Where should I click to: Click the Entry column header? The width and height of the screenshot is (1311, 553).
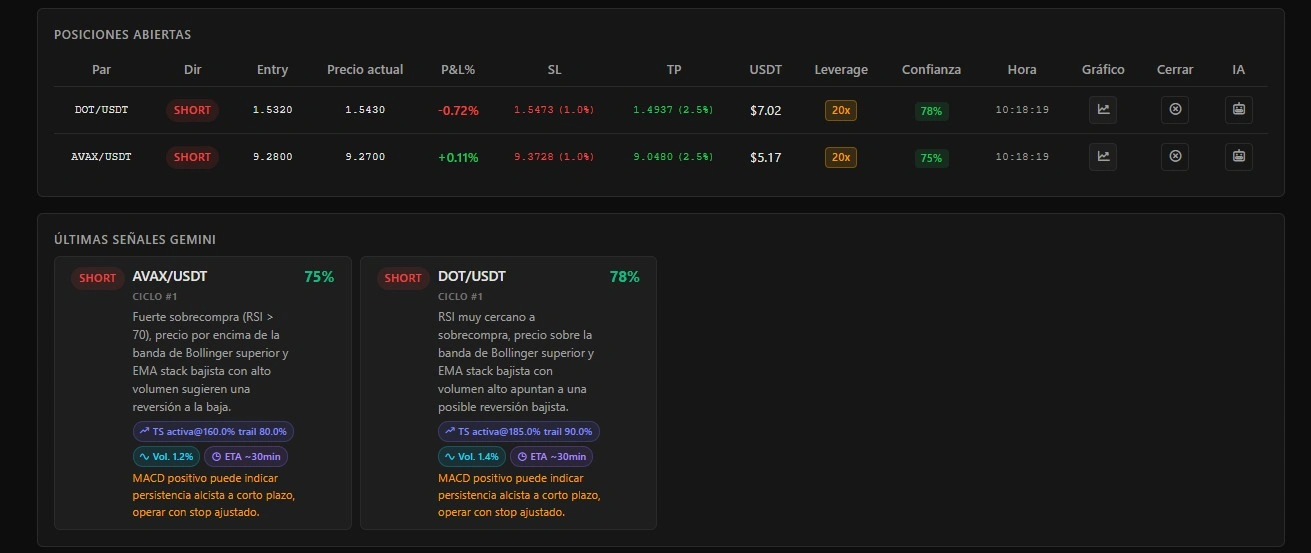coord(272,70)
